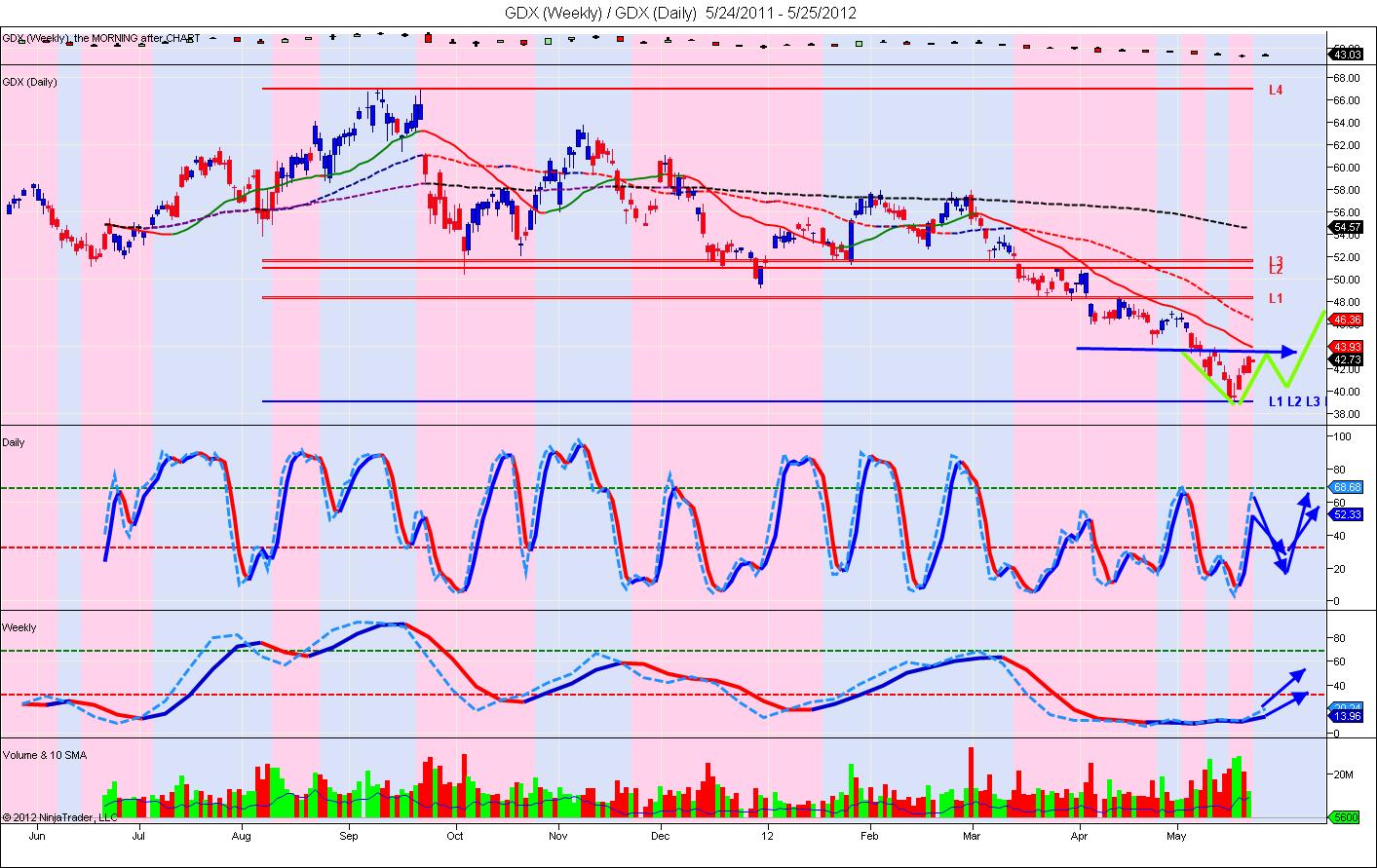Click the red 43.93 price marker
The width and height of the screenshot is (1377, 868).
[x=1346, y=347]
